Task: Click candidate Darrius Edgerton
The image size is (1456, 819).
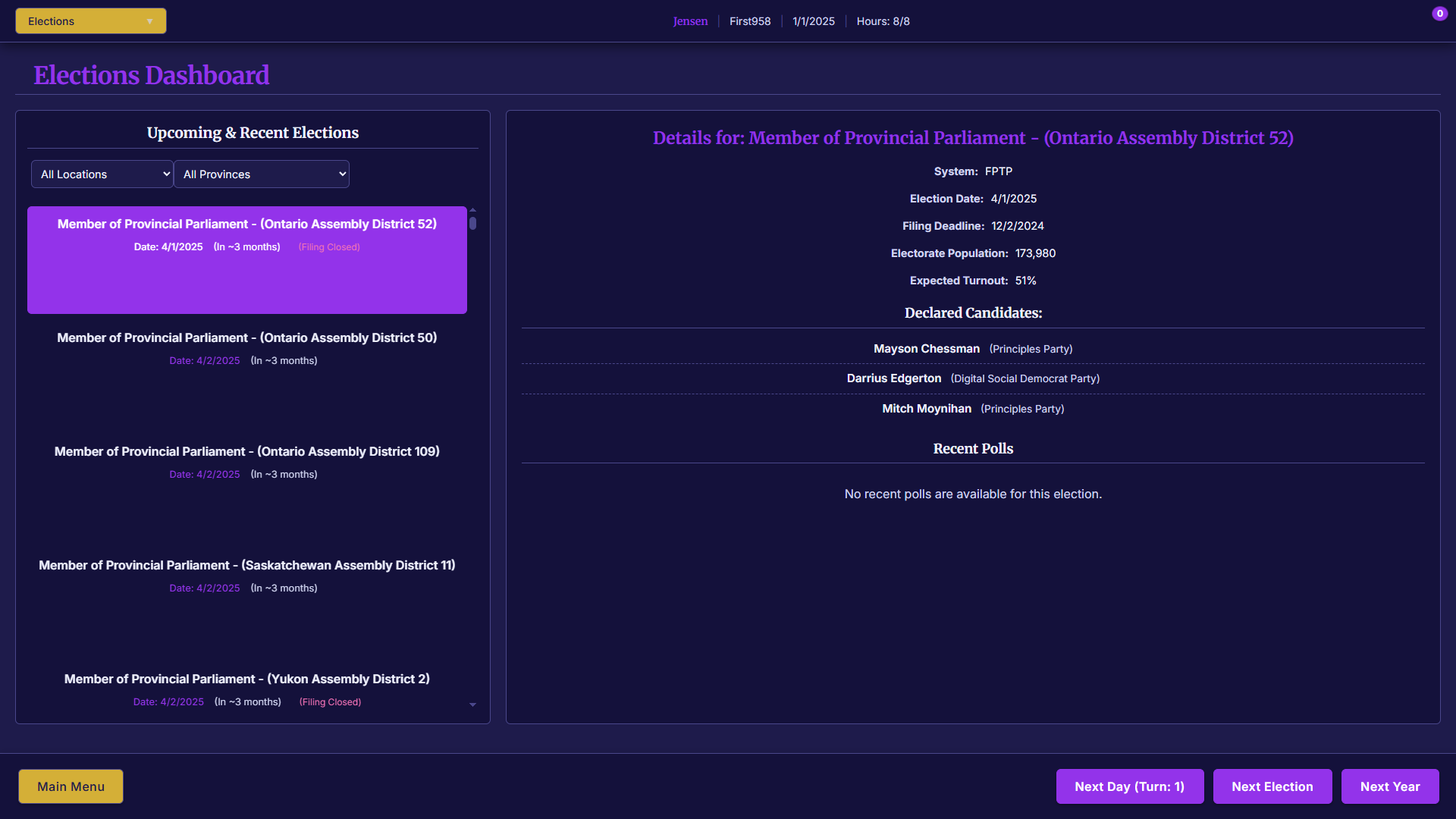Action: click(x=893, y=378)
